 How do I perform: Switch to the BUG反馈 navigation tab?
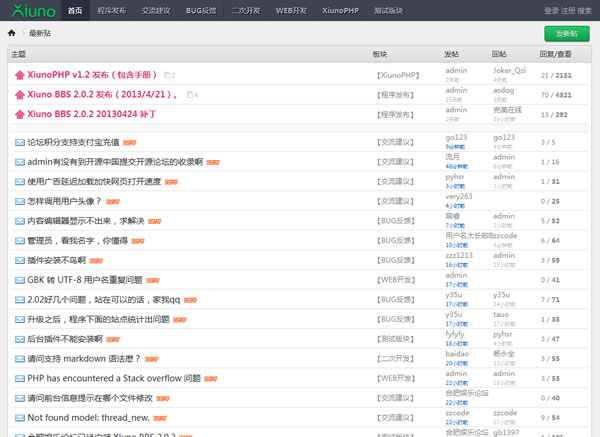pos(228,10)
